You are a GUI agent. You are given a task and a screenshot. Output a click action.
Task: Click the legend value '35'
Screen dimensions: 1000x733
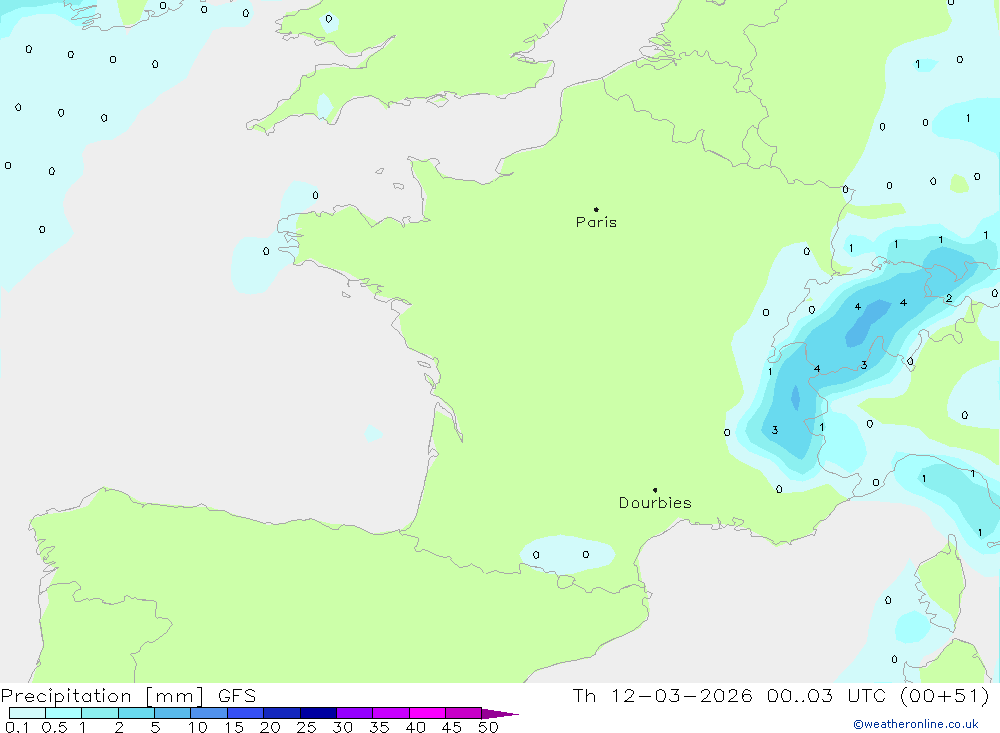point(379,727)
